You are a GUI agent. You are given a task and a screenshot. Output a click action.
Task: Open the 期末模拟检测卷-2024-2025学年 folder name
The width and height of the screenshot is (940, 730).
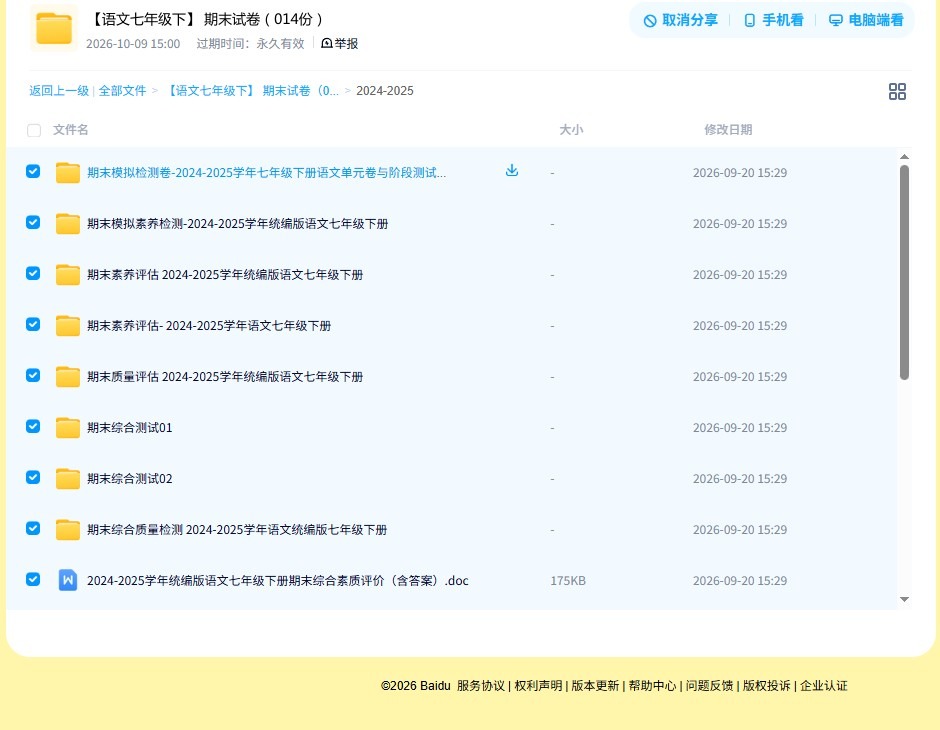pyautogui.click(x=266, y=173)
